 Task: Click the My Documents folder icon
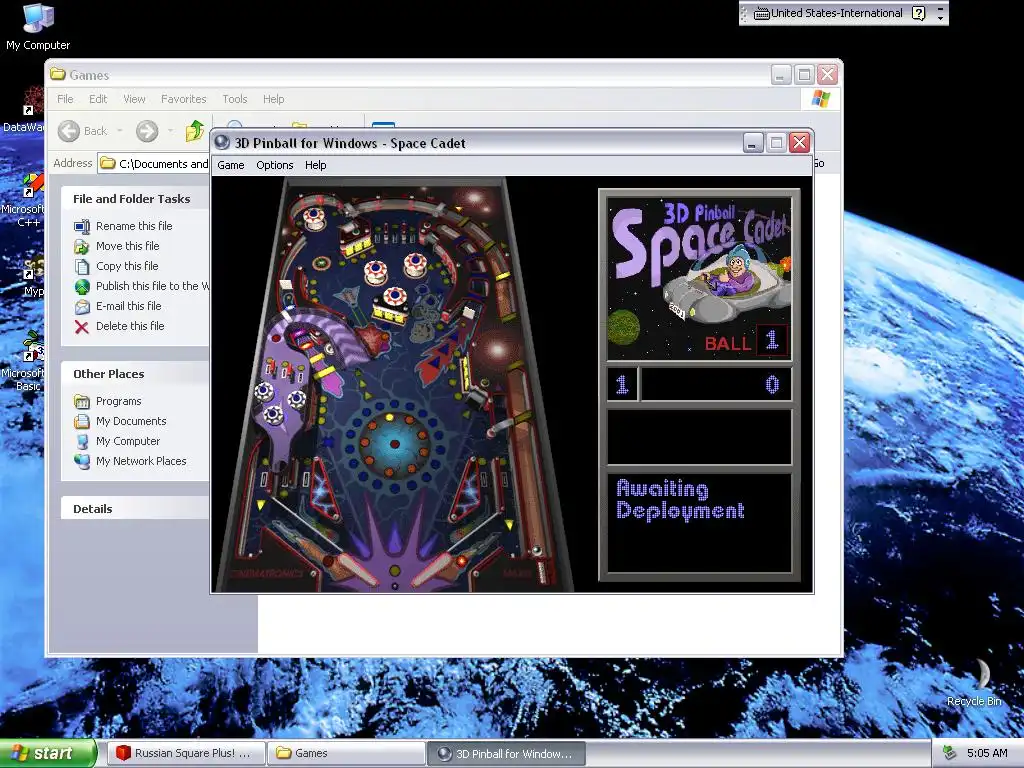[82, 421]
